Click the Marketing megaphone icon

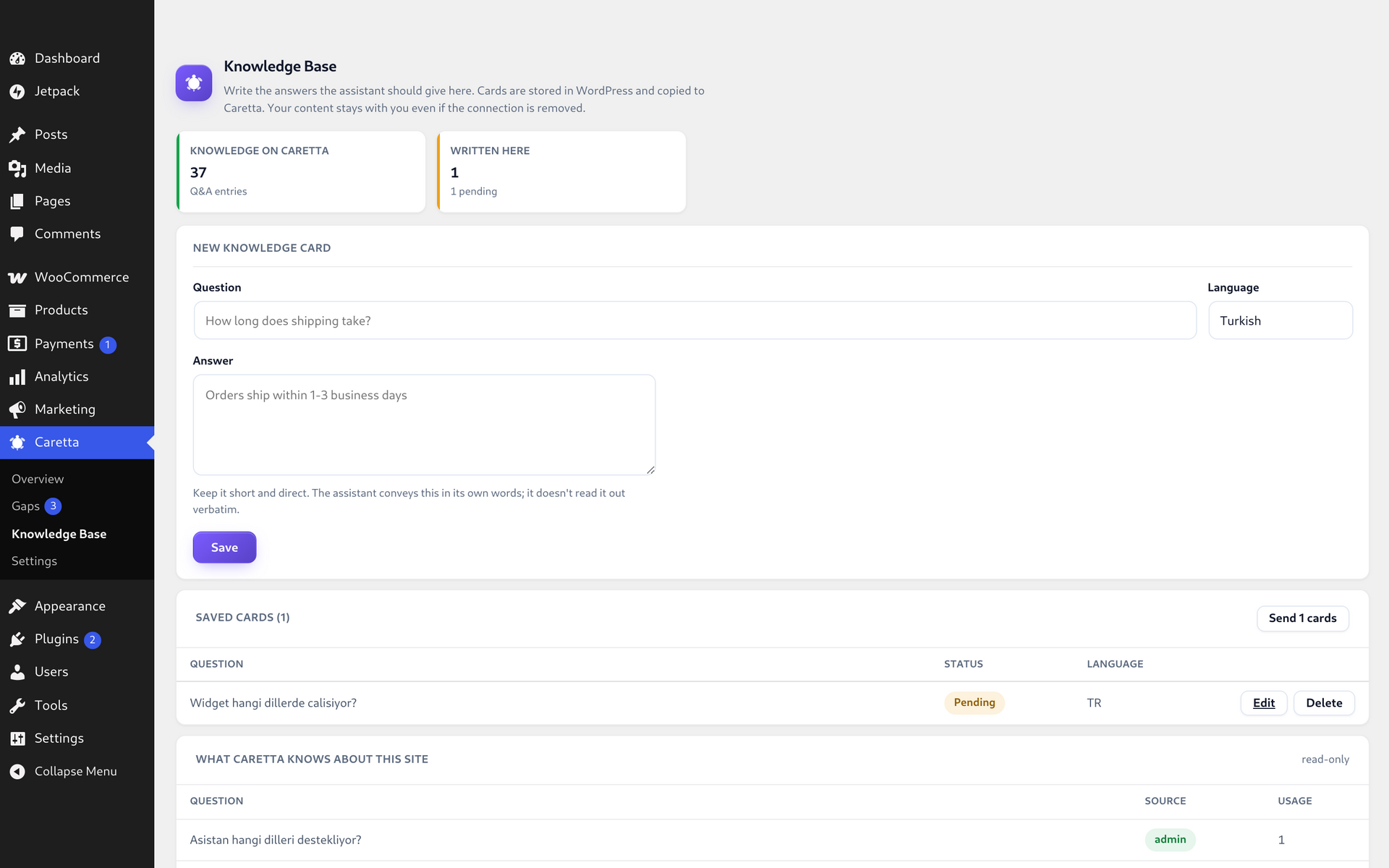point(17,409)
